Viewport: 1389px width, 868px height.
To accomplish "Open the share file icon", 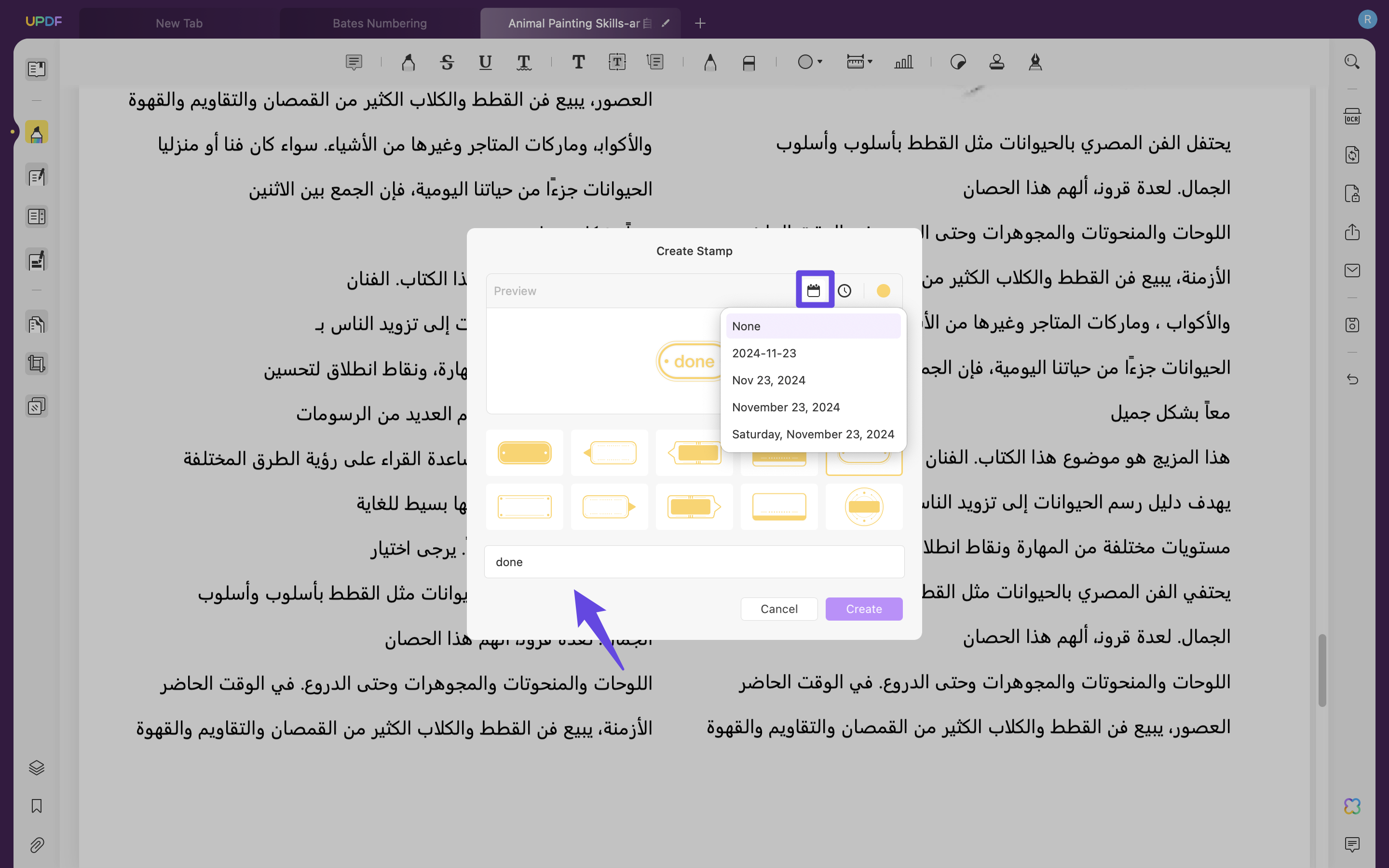I will click(x=1352, y=232).
